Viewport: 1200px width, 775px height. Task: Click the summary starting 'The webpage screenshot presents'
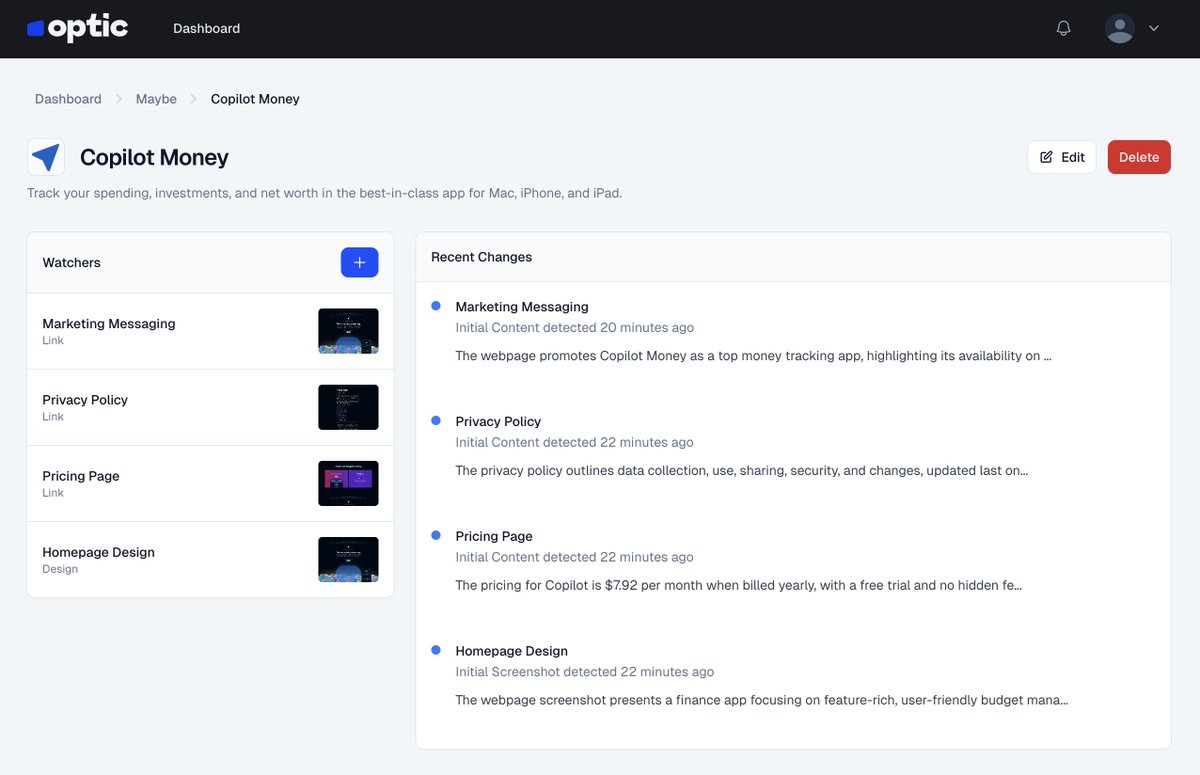[x=762, y=700]
